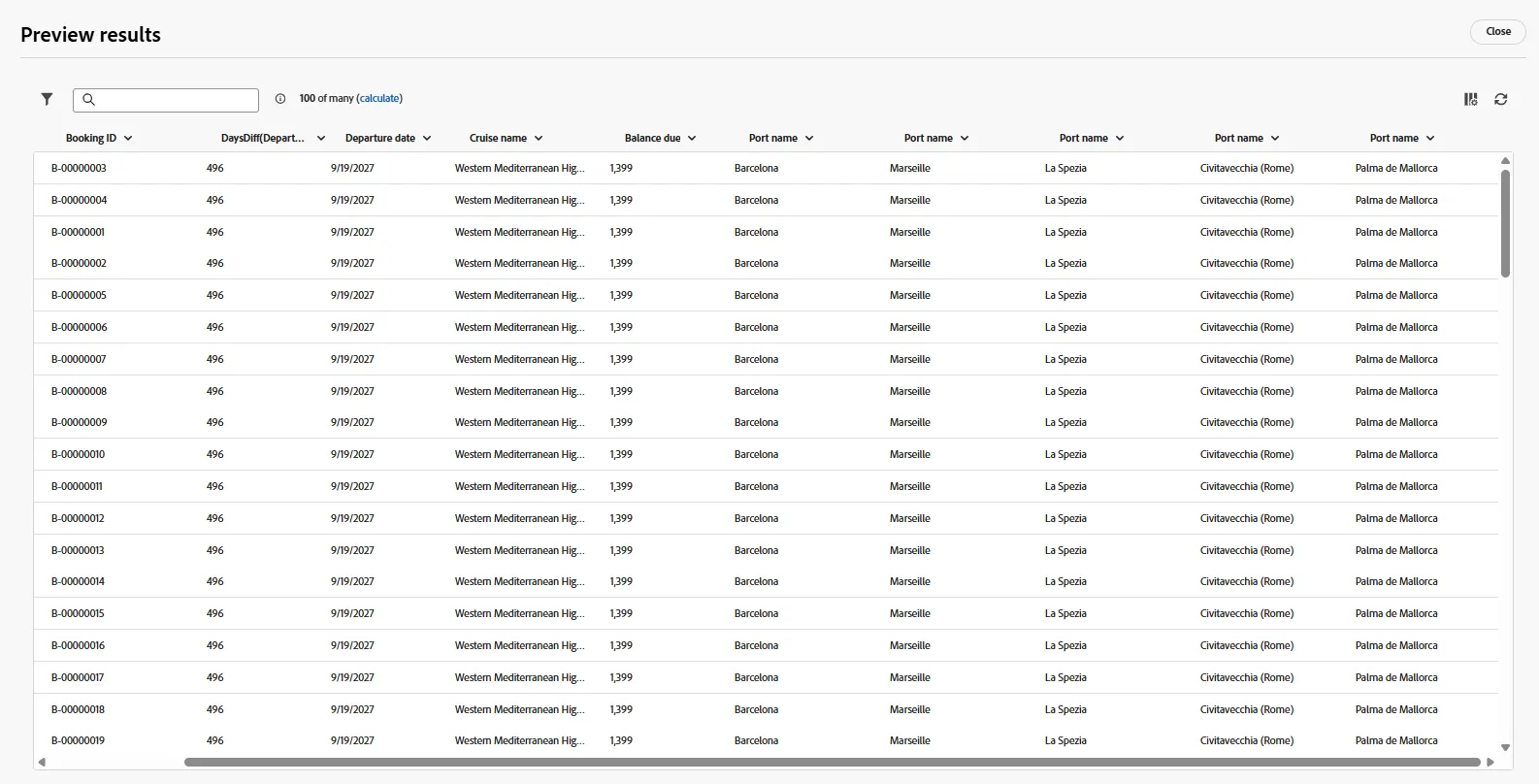Open the Cruise name column chevron
Viewport: 1539px width, 784px height.
[x=539, y=139]
